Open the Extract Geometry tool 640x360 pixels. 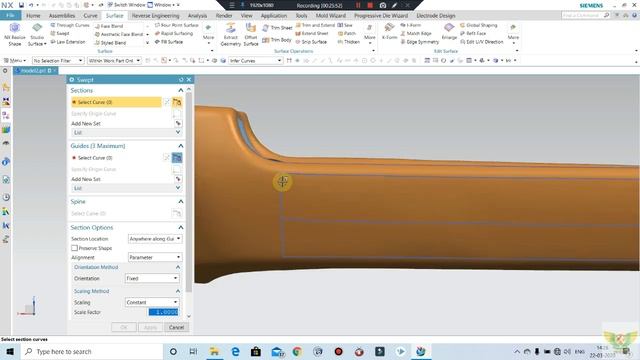[231, 34]
